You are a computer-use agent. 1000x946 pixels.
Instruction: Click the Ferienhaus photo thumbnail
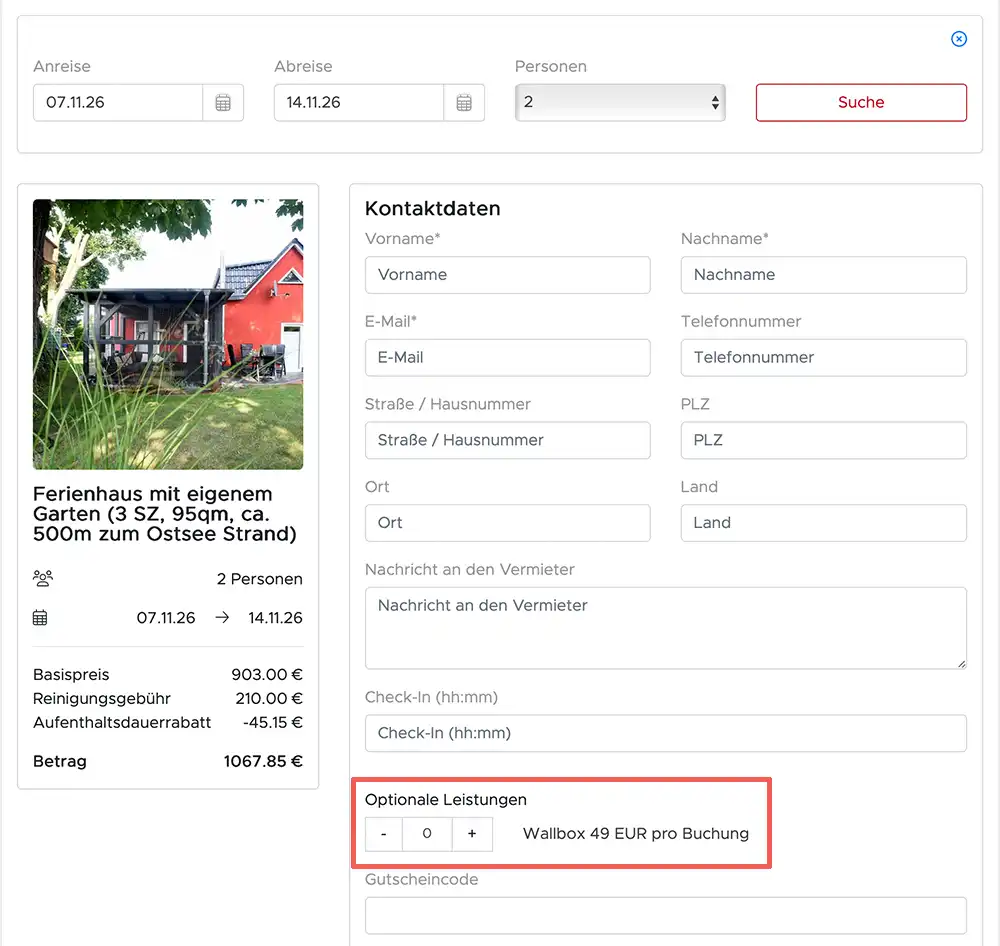(168, 334)
